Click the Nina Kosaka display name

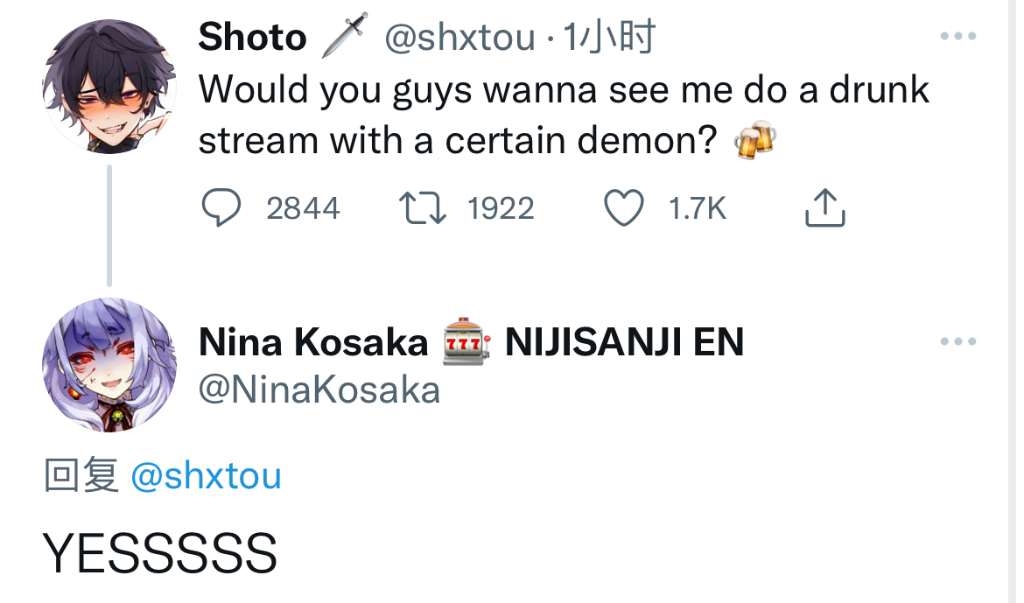pos(313,343)
